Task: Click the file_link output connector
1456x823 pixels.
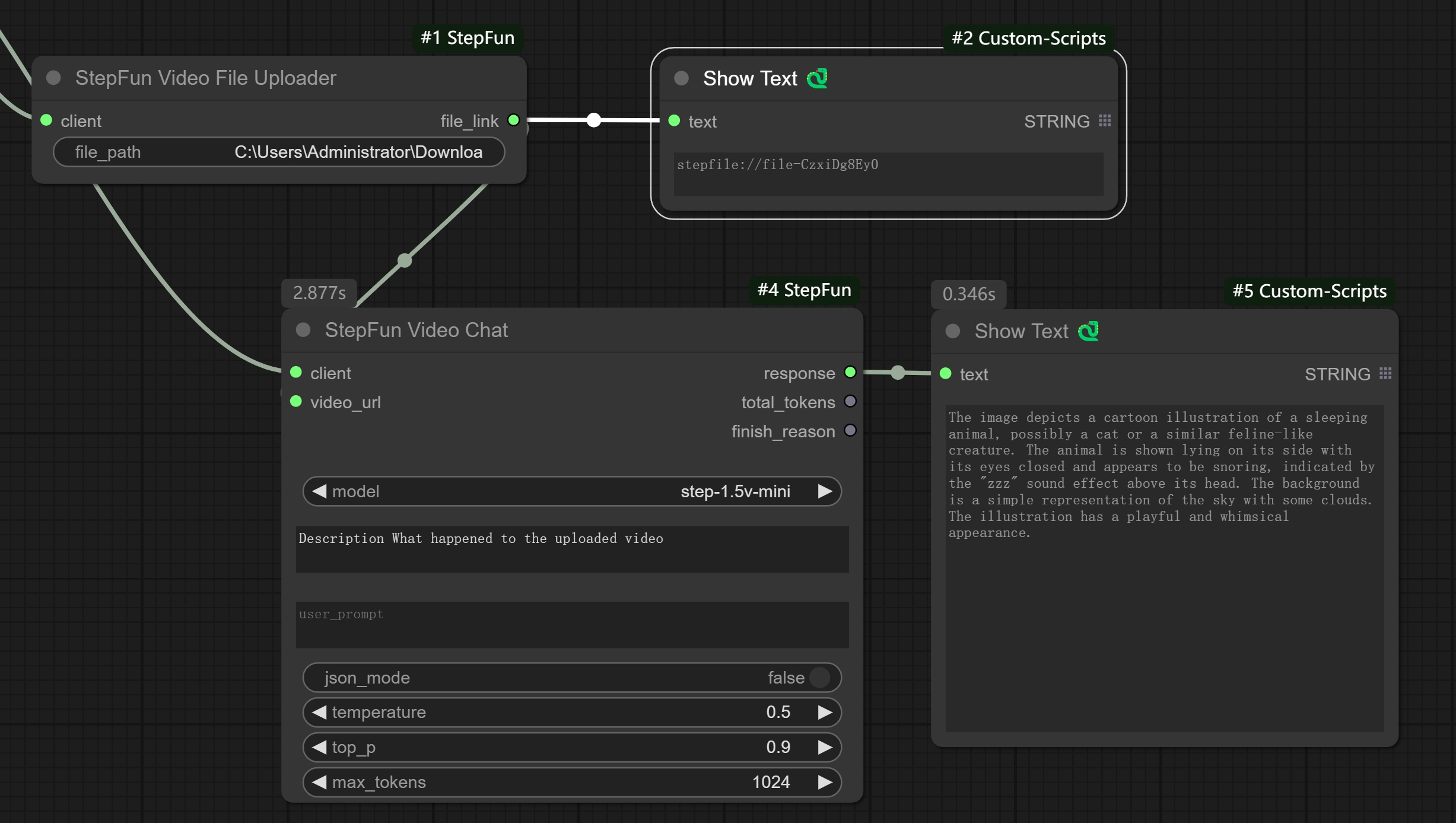Action: point(514,120)
